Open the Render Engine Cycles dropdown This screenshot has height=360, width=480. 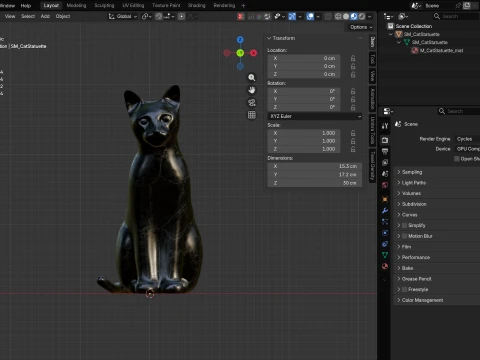pos(467,139)
